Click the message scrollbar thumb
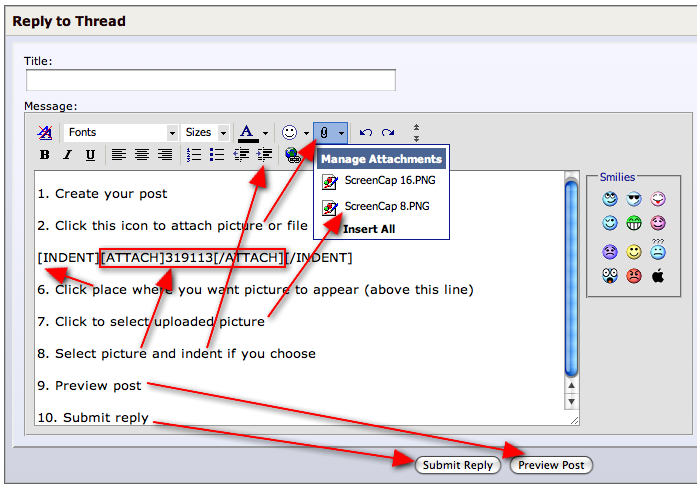The height and width of the screenshot is (489, 697). tap(571, 278)
